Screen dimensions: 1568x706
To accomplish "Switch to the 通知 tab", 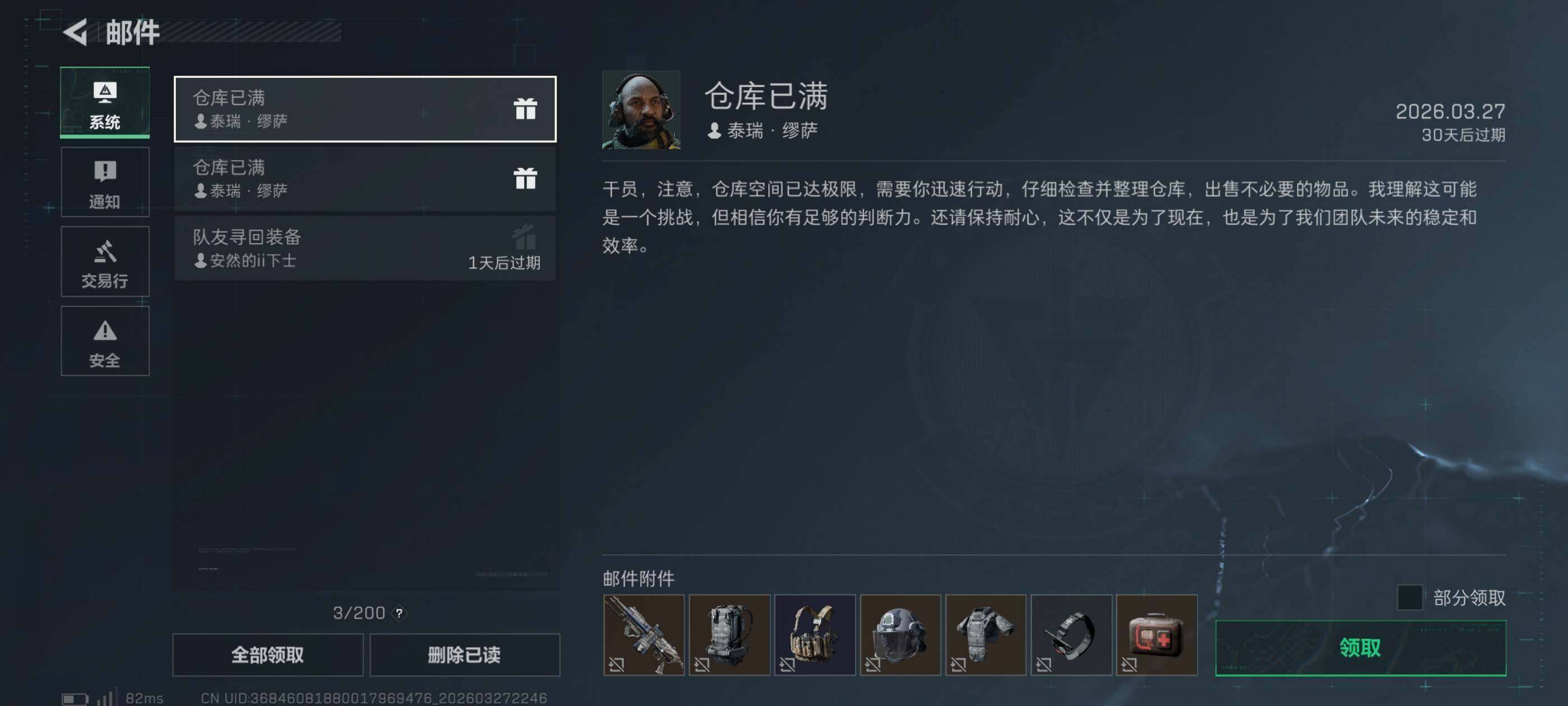I will point(105,182).
